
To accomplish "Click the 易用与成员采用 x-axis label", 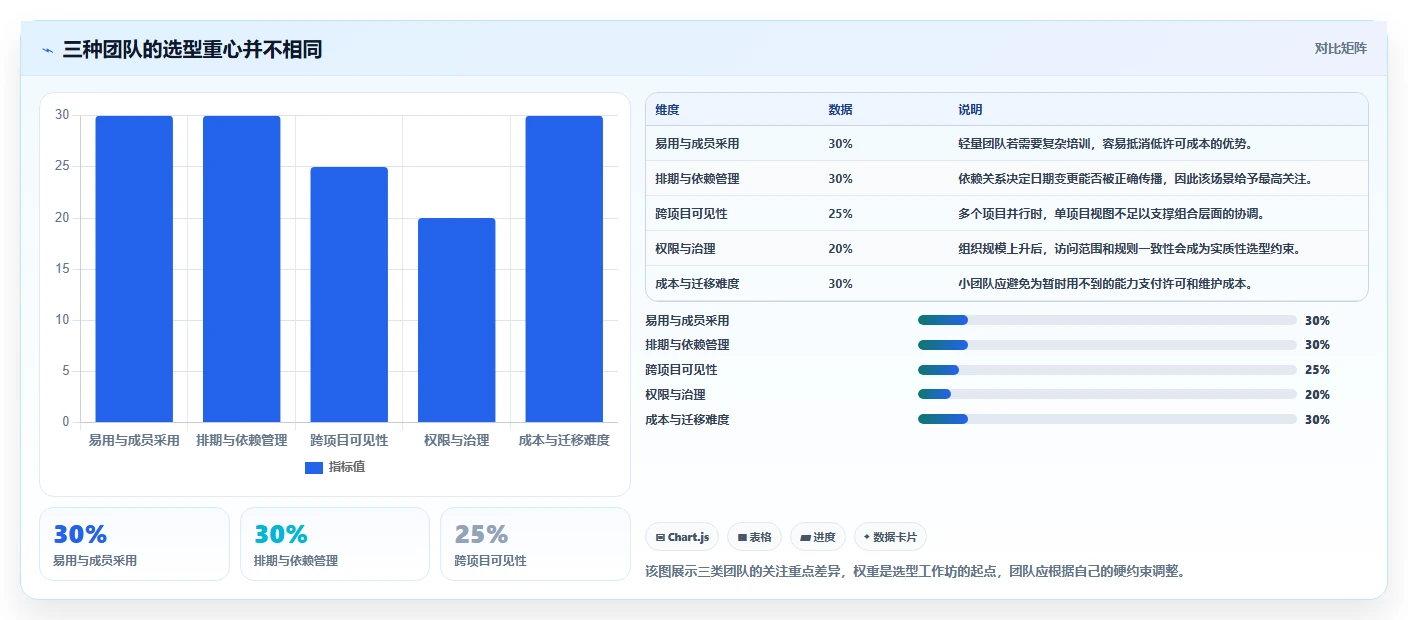I will [x=134, y=440].
